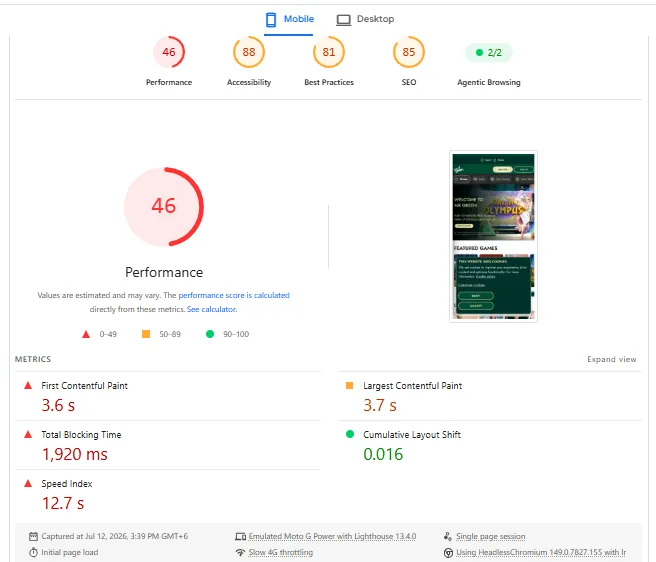The height and width of the screenshot is (562, 656).
Task: Open the 'See calculator' link
Action: click(x=212, y=309)
